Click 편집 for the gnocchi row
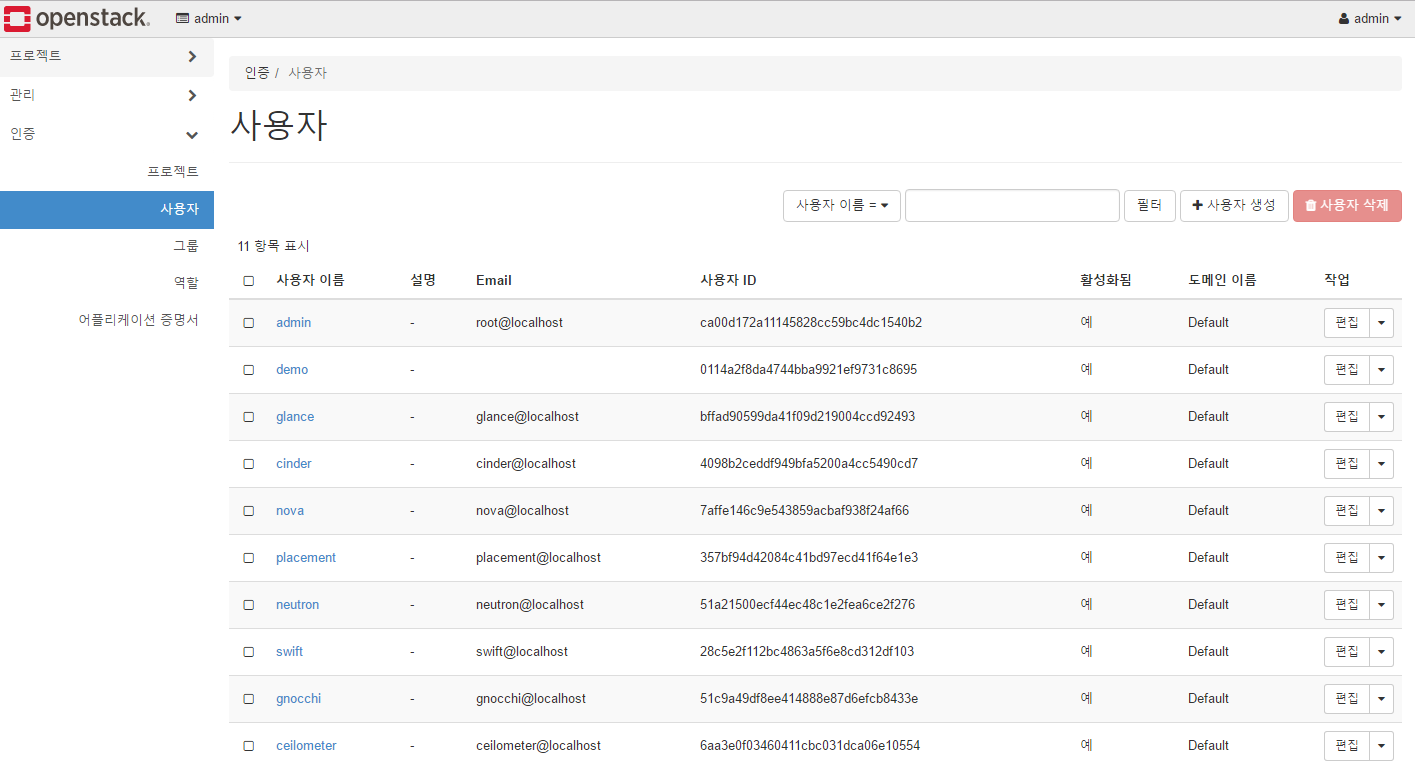The width and height of the screenshot is (1415, 768). coord(1346,699)
